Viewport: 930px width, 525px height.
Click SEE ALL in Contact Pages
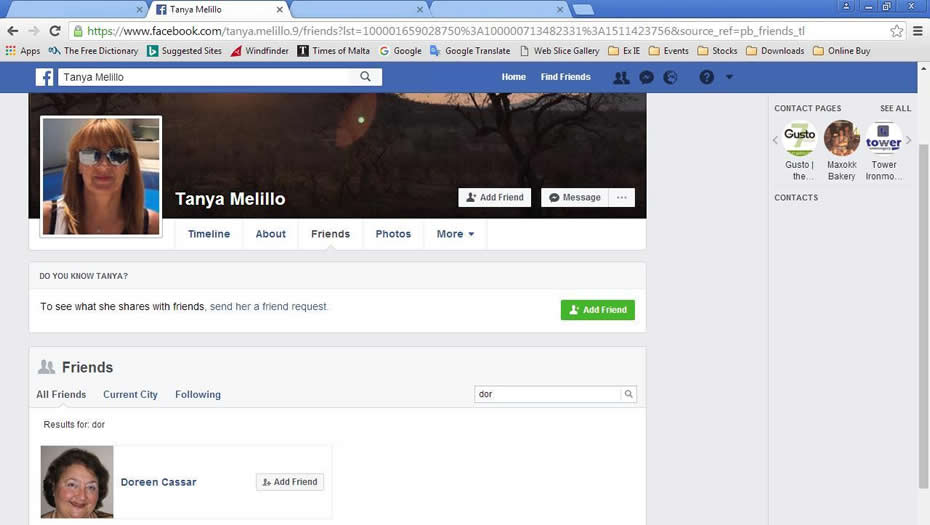(895, 109)
